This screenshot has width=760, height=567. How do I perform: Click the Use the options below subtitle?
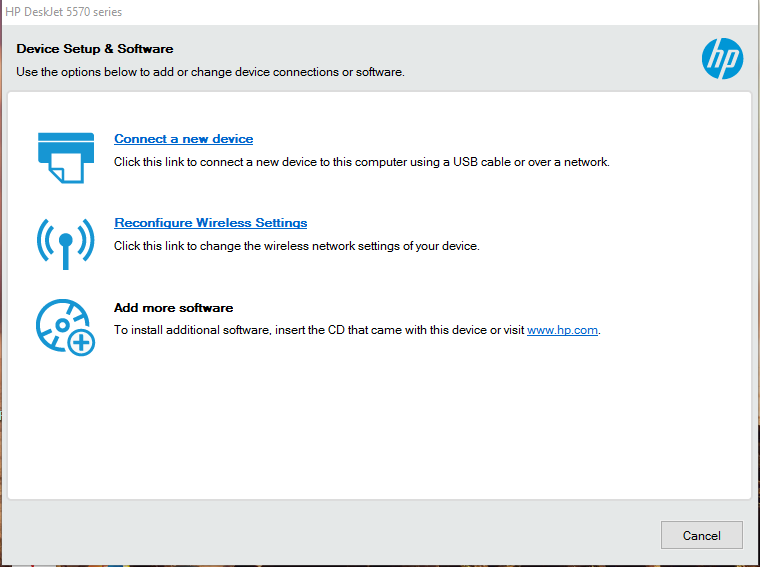point(210,72)
